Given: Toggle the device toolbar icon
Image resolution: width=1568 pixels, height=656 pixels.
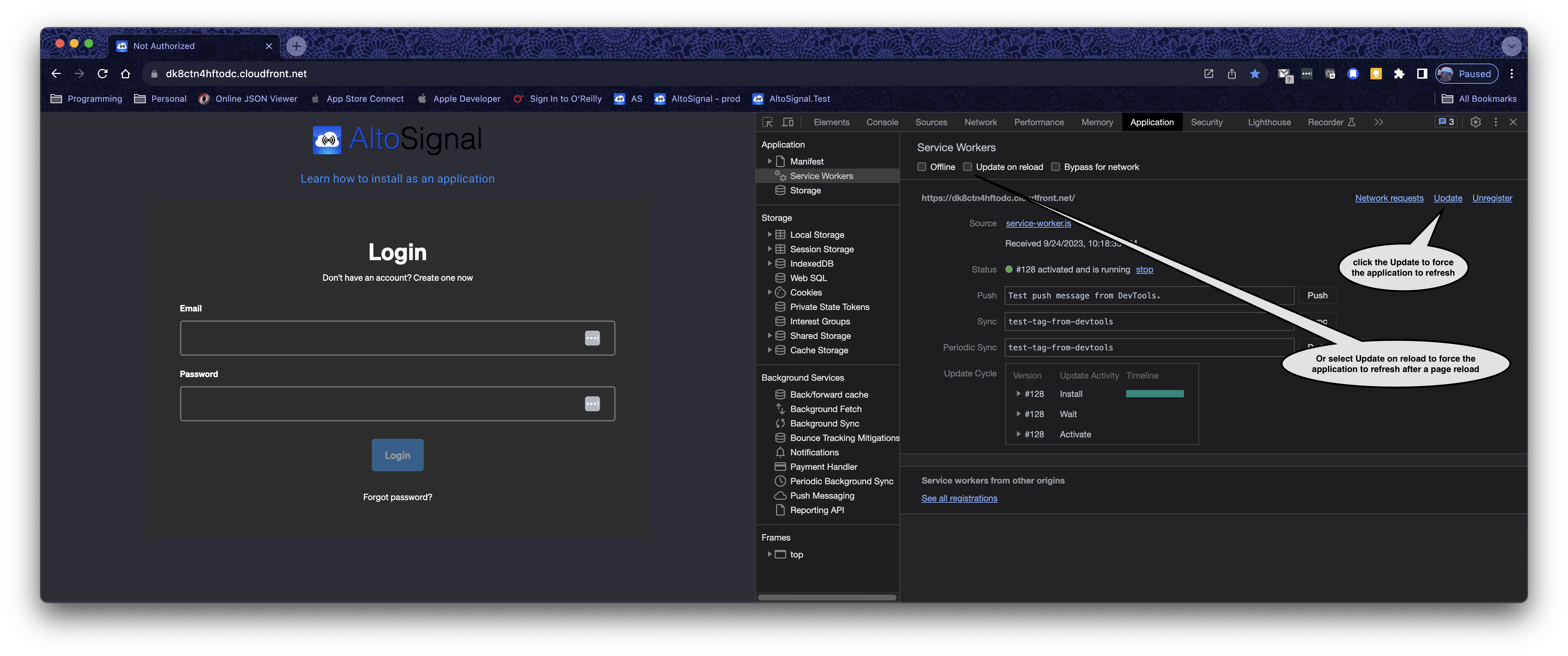Looking at the screenshot, I should click(x=788, y=122).
